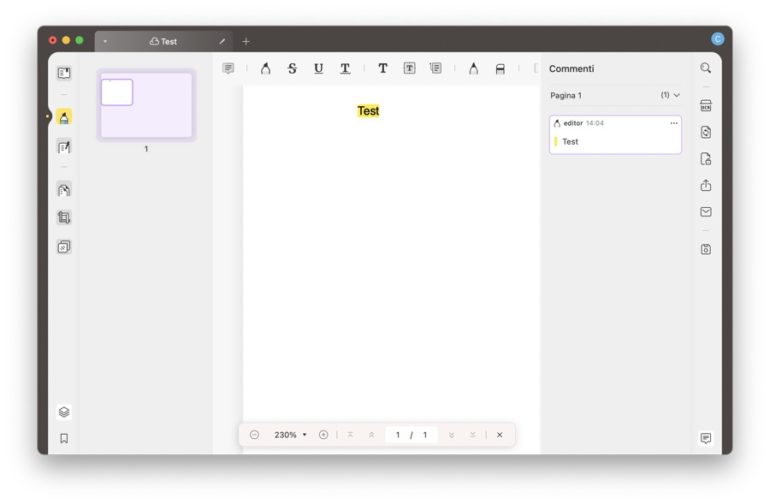Go to the previous page arrow
This screenshot has height=504, width=770.
pyautogui.click(x=372, y=435)
